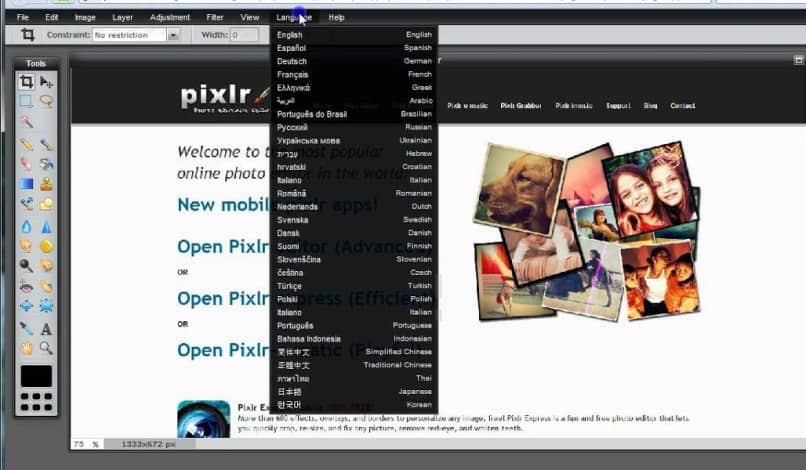806x470 pixels.
Task: Select the Spot Heal tool
Action: click(x=46, y=286)
